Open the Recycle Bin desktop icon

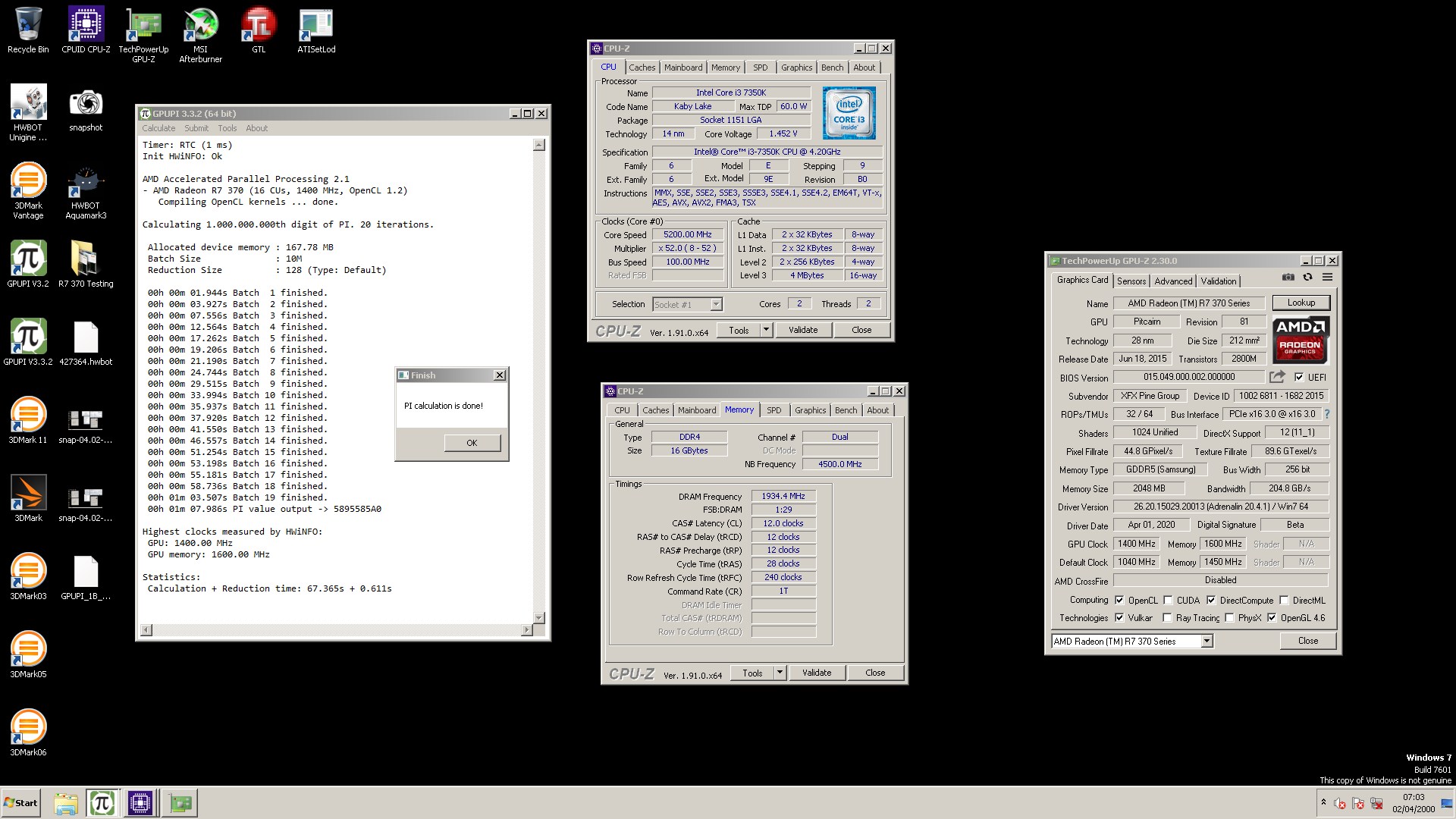28,30
